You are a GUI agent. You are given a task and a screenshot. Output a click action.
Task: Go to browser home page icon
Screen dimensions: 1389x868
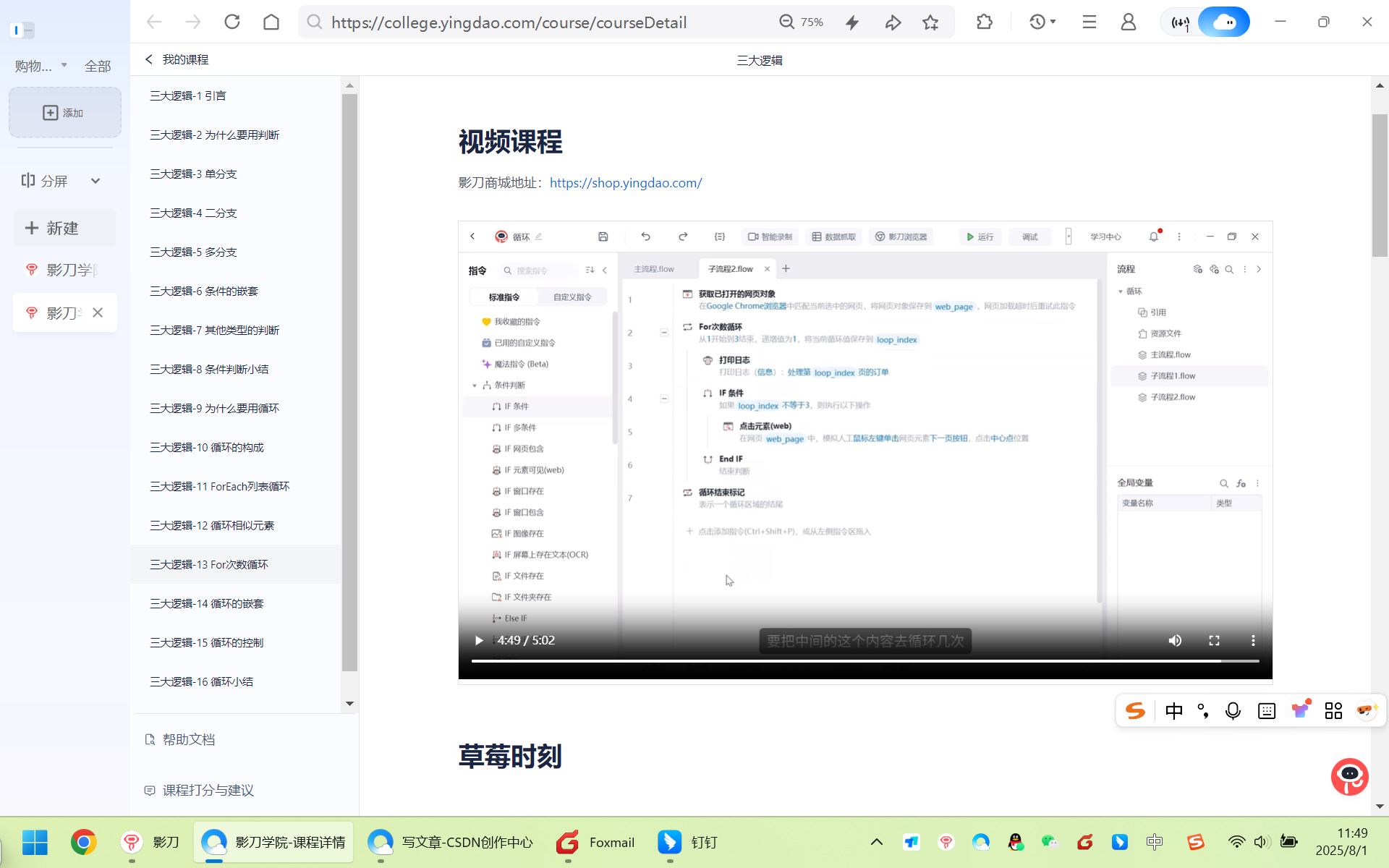pyautogui.click(x=271, y=22)
